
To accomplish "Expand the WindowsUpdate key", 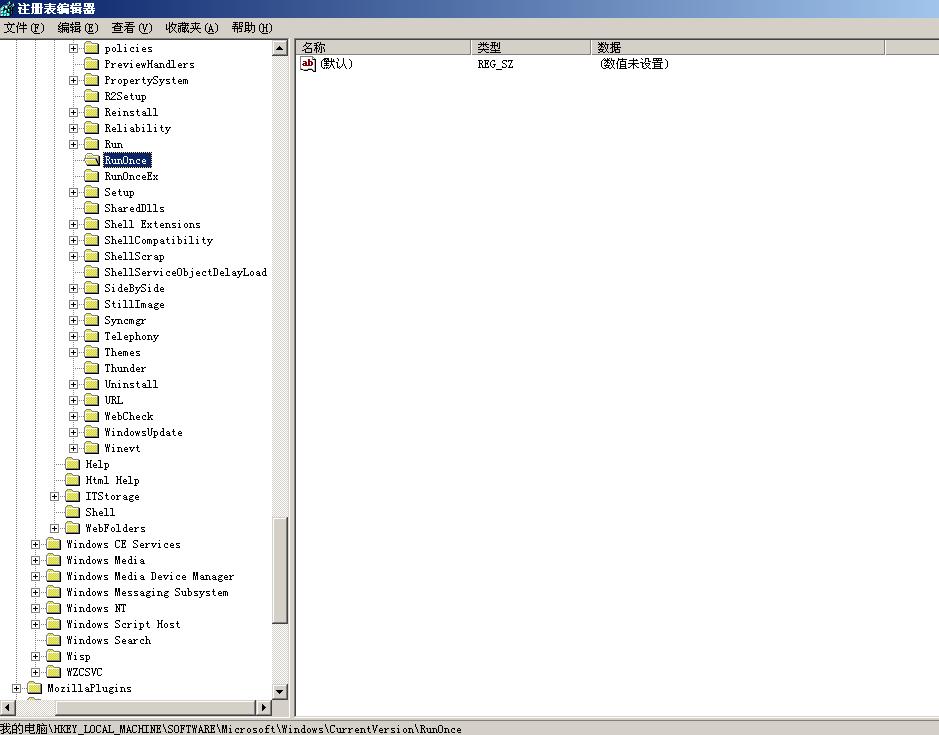I will (x=73, y=432).
